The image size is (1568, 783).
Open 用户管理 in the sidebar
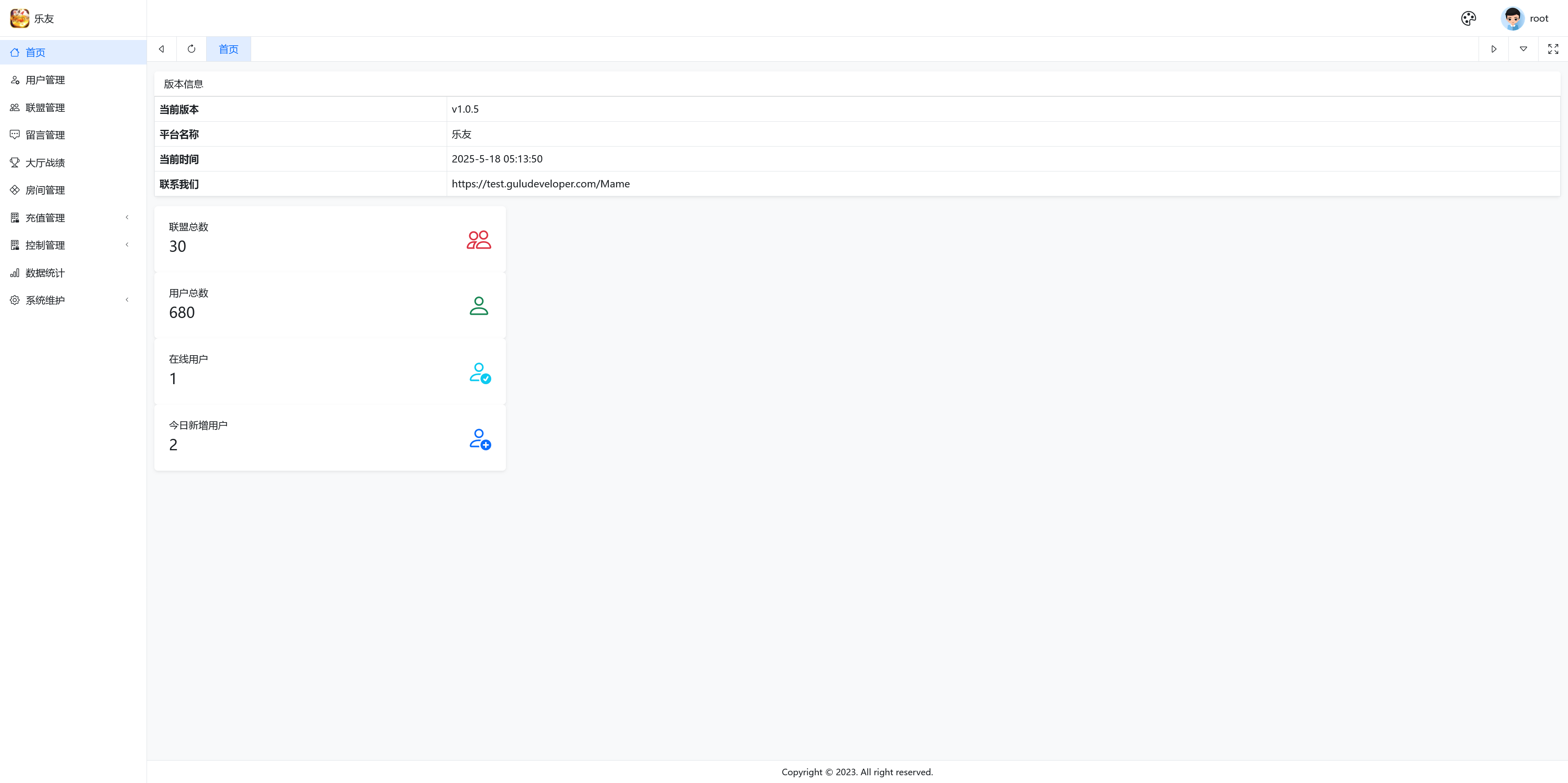pos(45,80)
